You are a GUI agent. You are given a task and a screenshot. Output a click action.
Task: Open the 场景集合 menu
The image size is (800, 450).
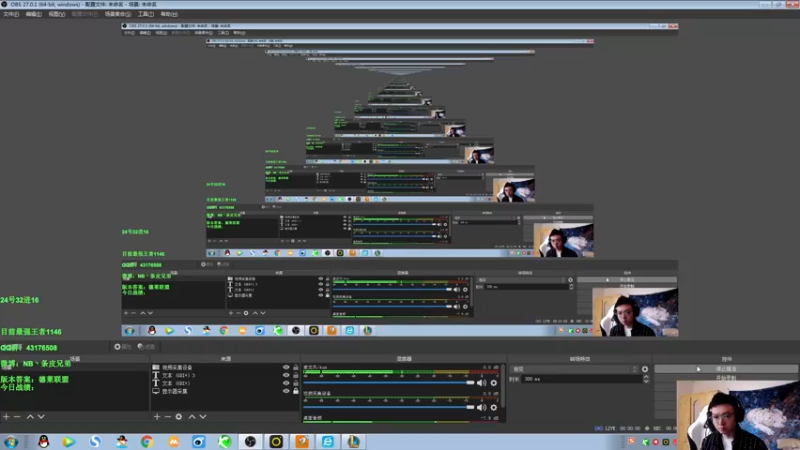pyautogui.click(x=118, y=14)
